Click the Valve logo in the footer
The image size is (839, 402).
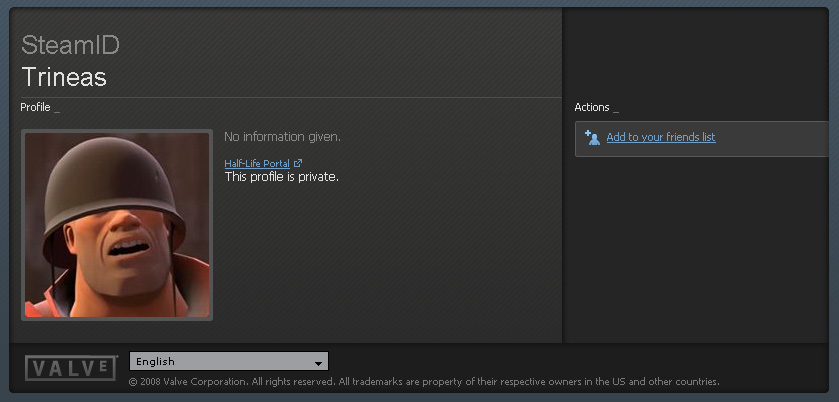[x=71, y=368]
